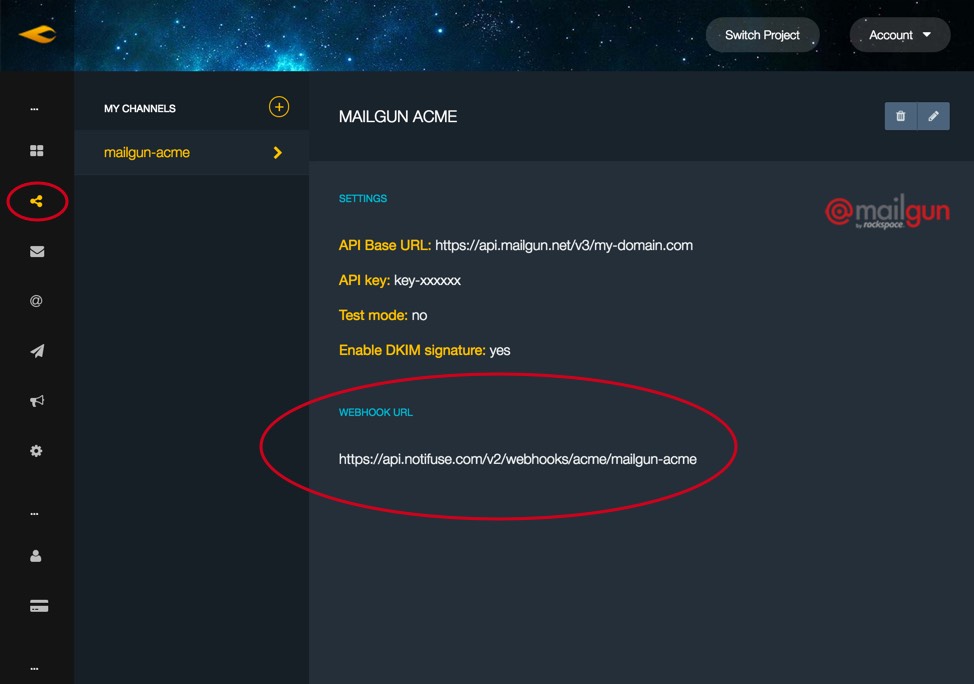Viewport: 974px width, 684px height.
Task: Click the MY CHANNELS heading
Action: (140, 109)
